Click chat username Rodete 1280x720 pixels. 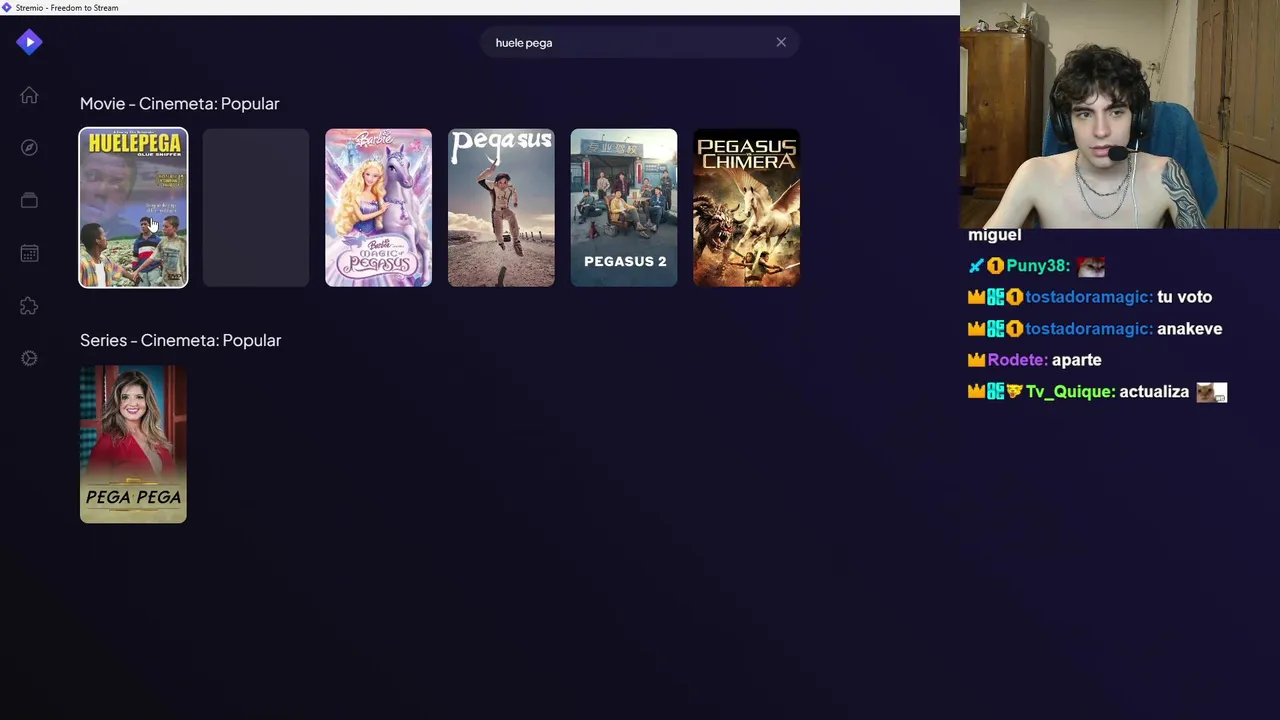tap(1017, 360)
